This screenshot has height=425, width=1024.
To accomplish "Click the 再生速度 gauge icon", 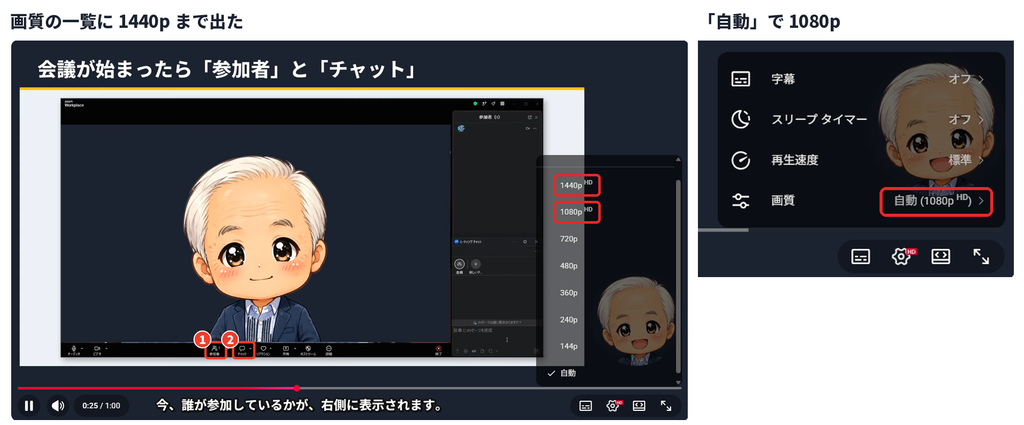I will 741,160.
